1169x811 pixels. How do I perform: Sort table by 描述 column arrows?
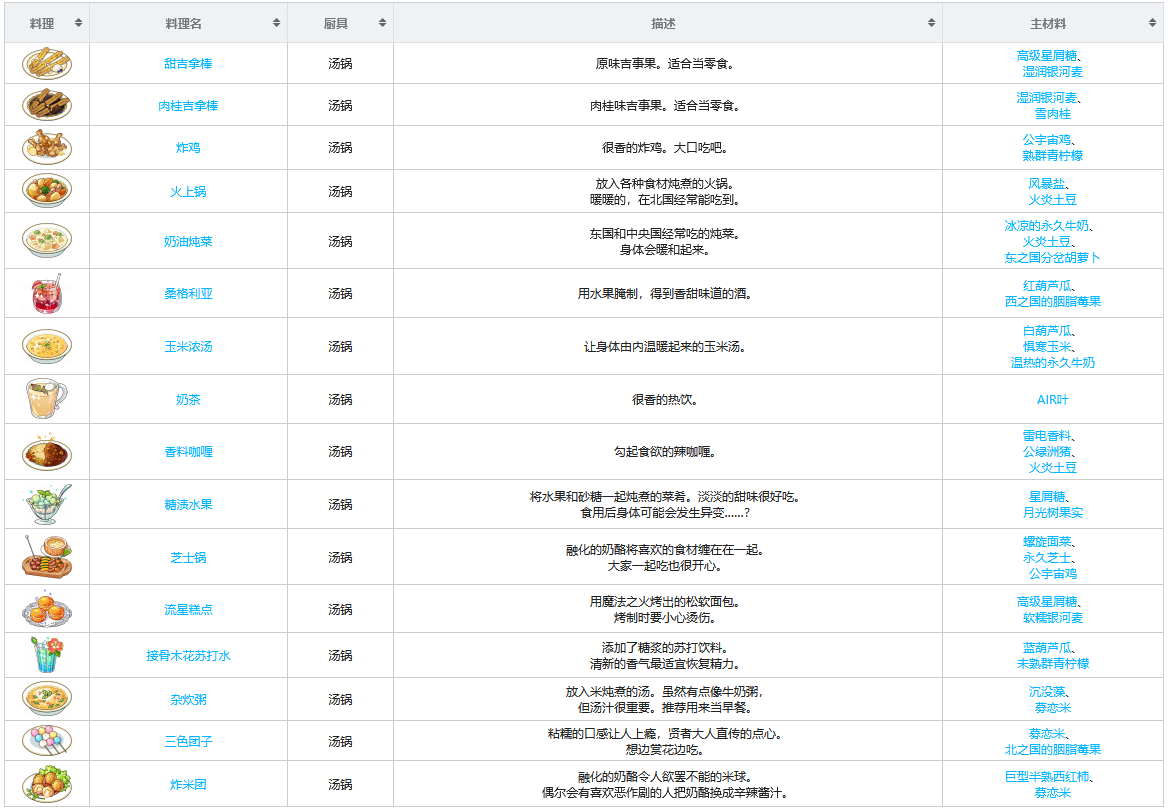tap(931, 23)
